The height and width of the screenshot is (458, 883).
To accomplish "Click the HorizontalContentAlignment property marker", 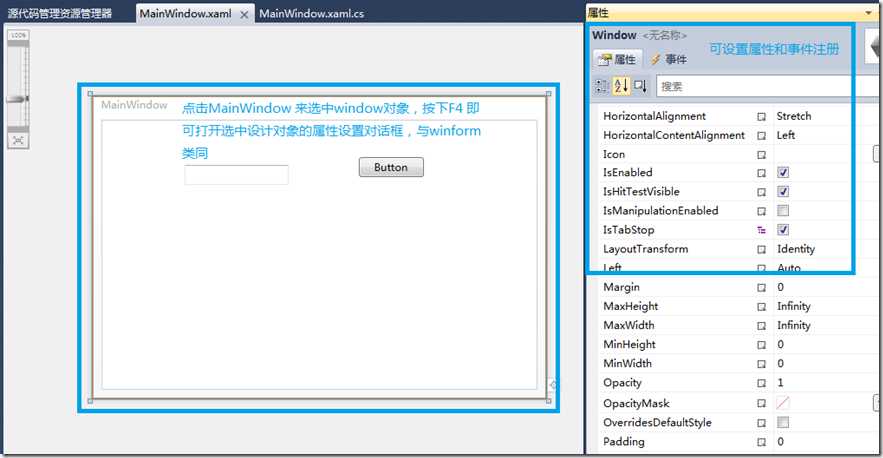I will click(761, 136).
